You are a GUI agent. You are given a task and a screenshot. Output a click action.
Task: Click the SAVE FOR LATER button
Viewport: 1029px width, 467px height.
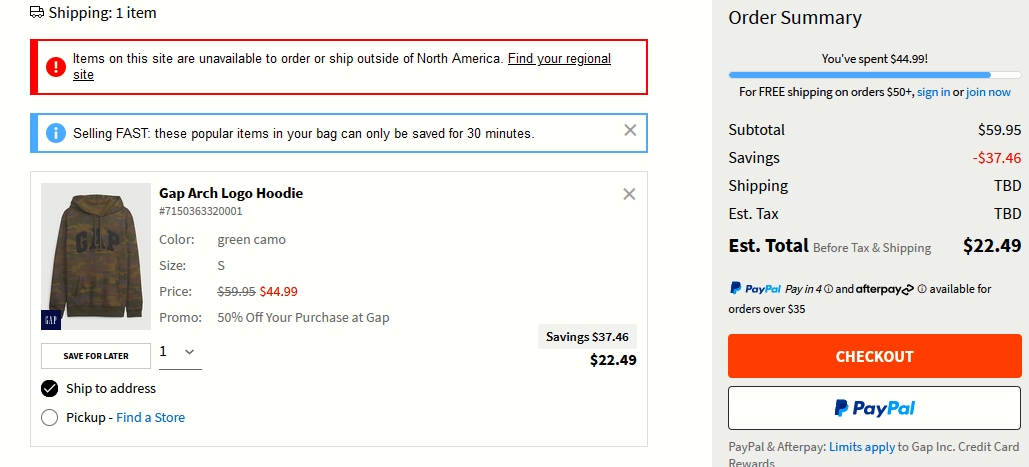(96, 356)
